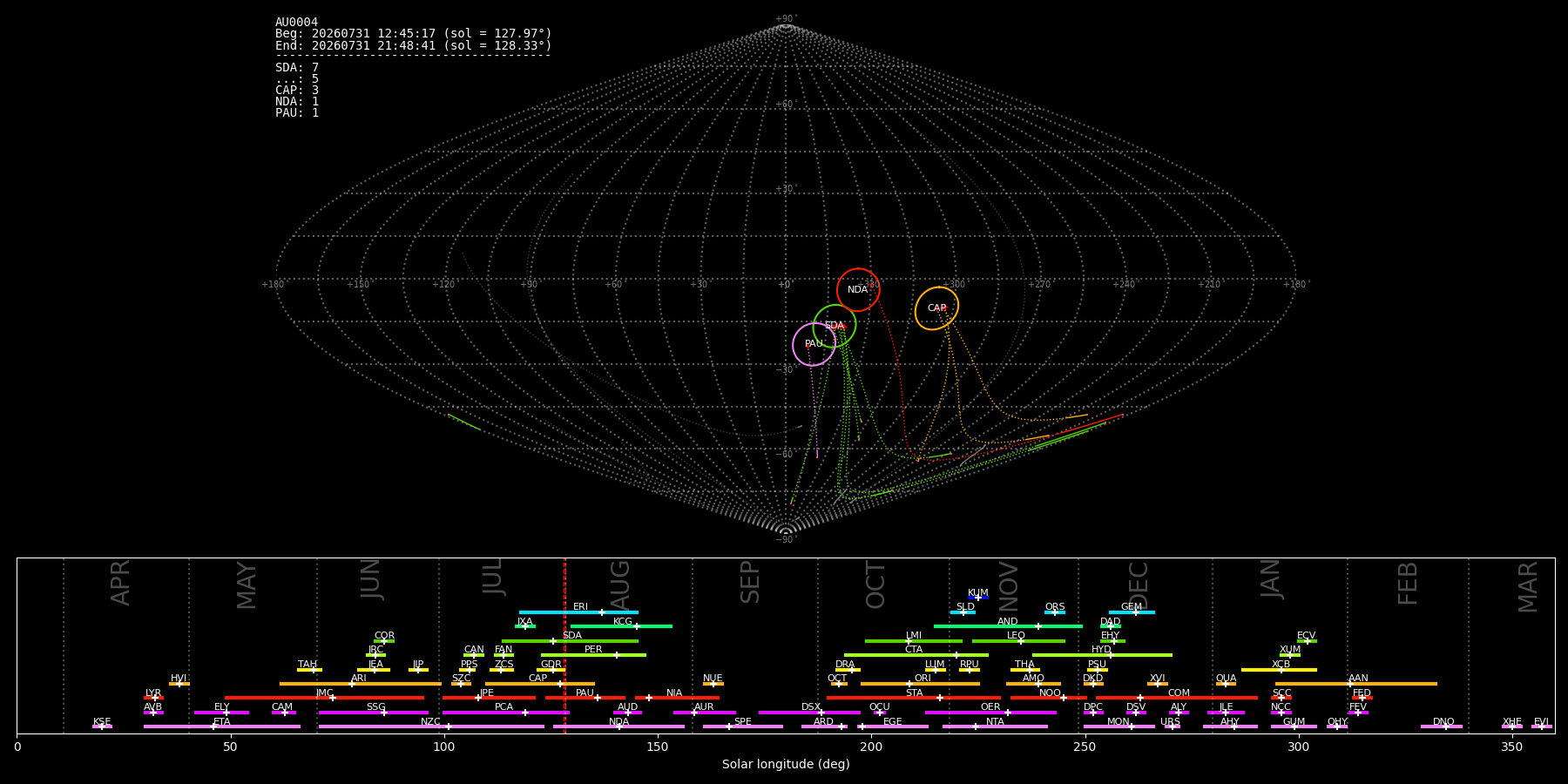Click the STA shower red bar
Screen dimensions: 1568x784
pyautogui.click(x=914, y=698)
